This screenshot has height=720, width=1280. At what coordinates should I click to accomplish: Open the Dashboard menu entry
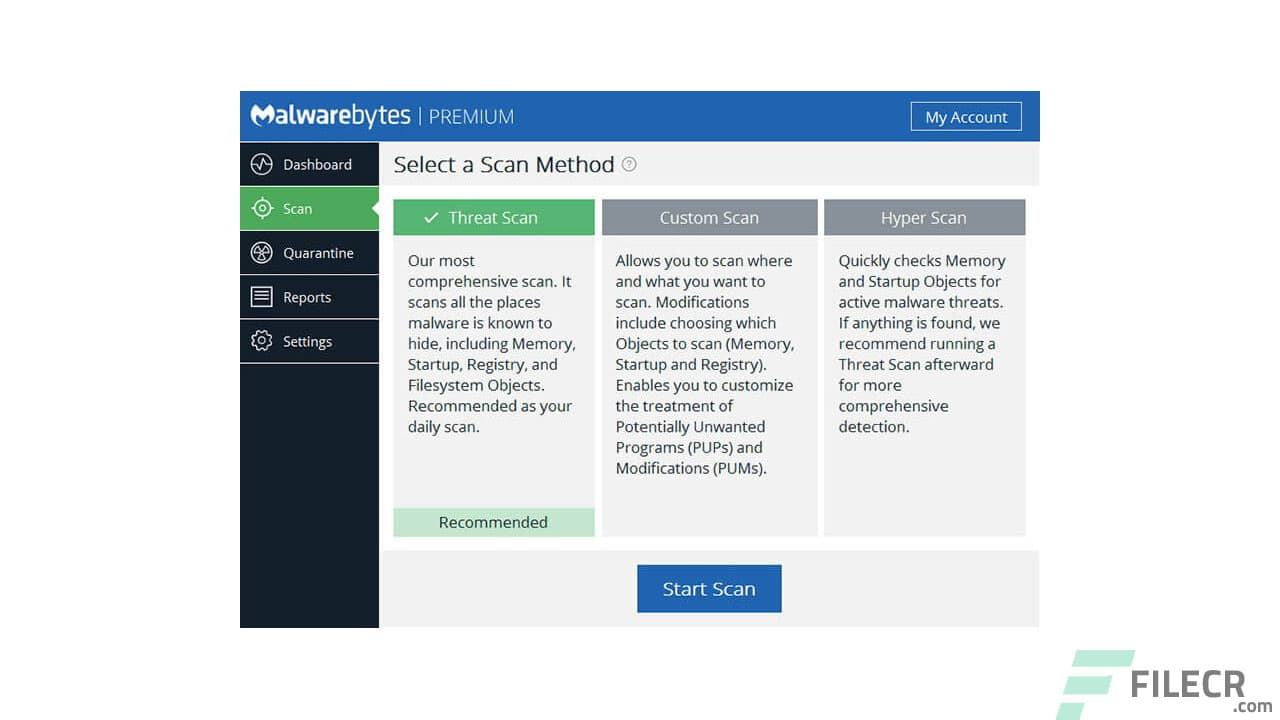click(x=317, y=164)
